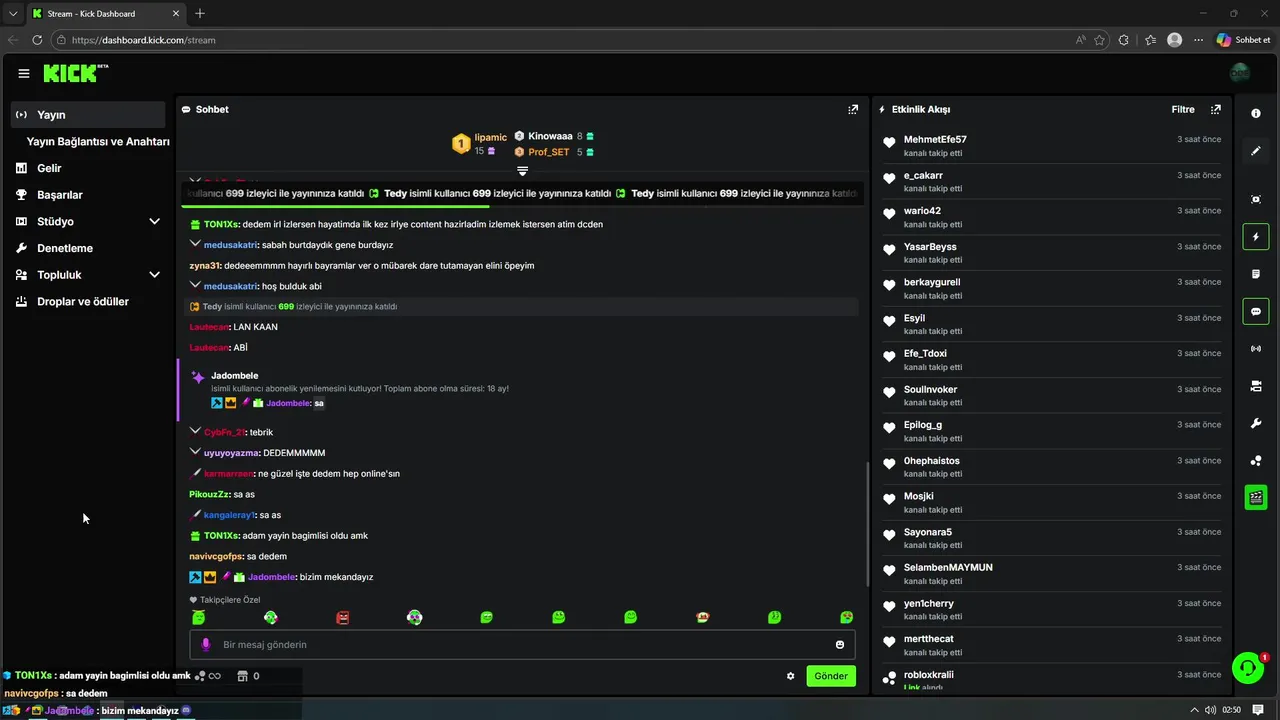Pop out the Etkinlik Akışı panel
The height and width of the screenshot is (720, 1280).
pyautogui.click(x=1216, y=109)
